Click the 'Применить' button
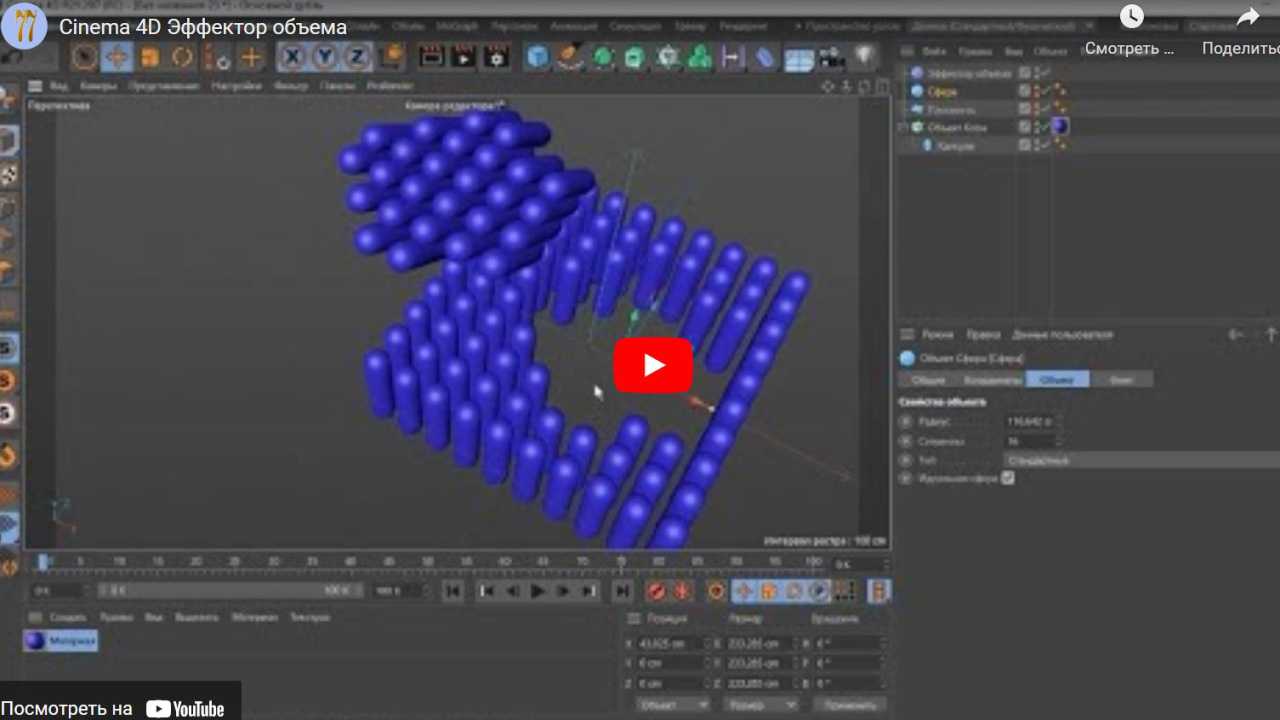Viewport: 1280px width, 720px height. (849, 704)
